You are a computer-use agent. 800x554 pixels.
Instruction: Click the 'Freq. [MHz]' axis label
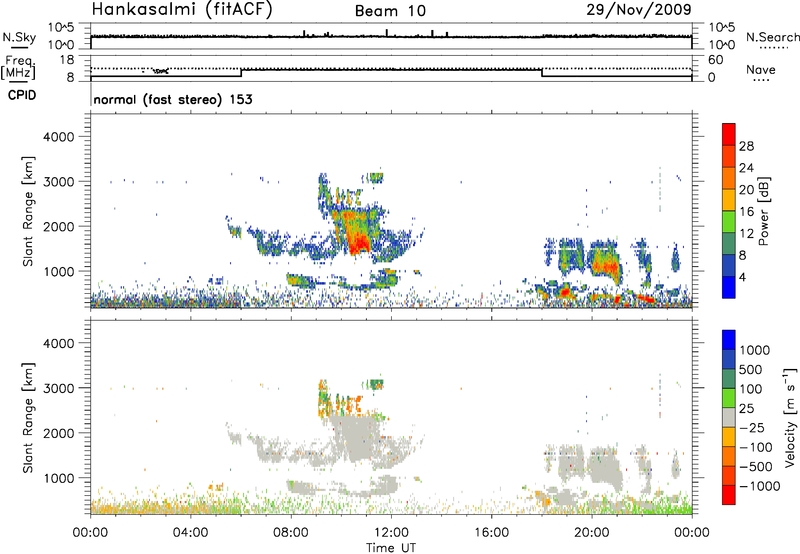[19, 67]
